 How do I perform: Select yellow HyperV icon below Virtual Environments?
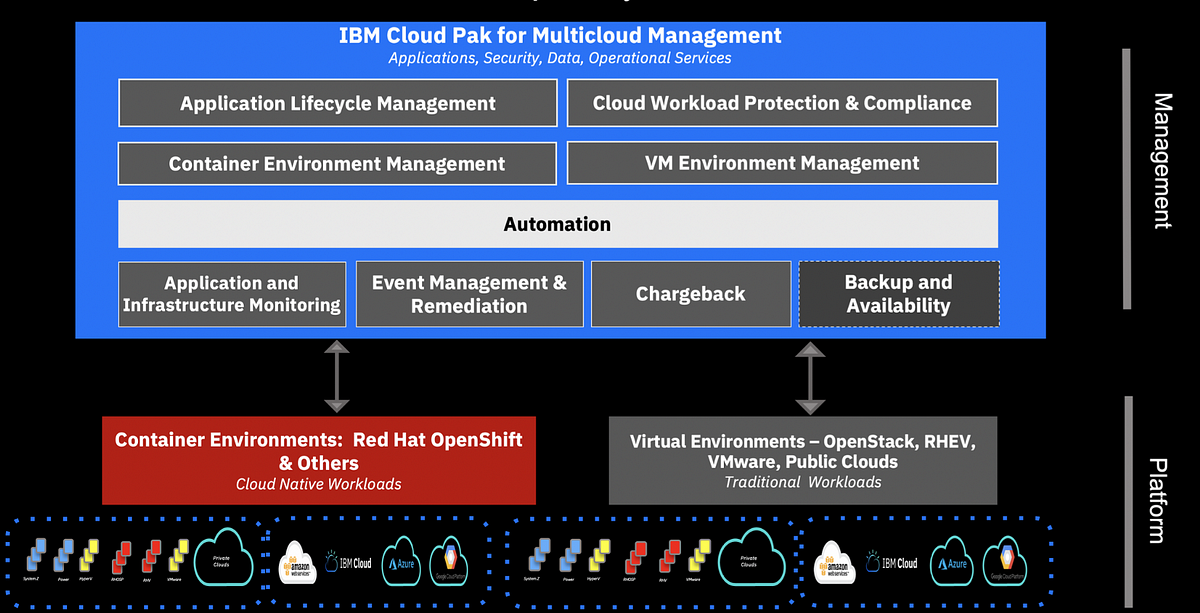click(x=600, y=553)
